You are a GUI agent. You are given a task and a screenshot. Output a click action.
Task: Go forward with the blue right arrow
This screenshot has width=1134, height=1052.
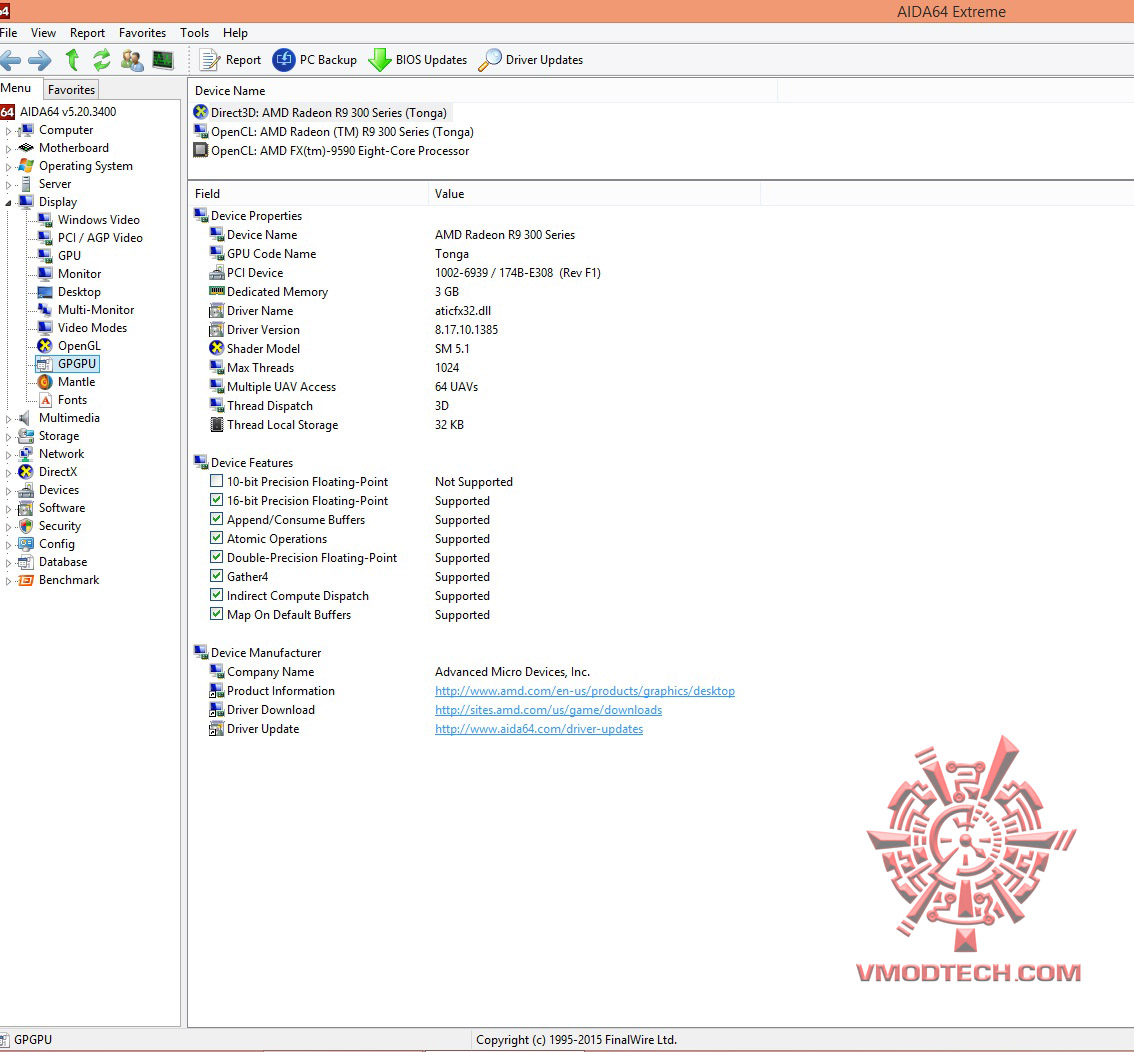point(40,60)
